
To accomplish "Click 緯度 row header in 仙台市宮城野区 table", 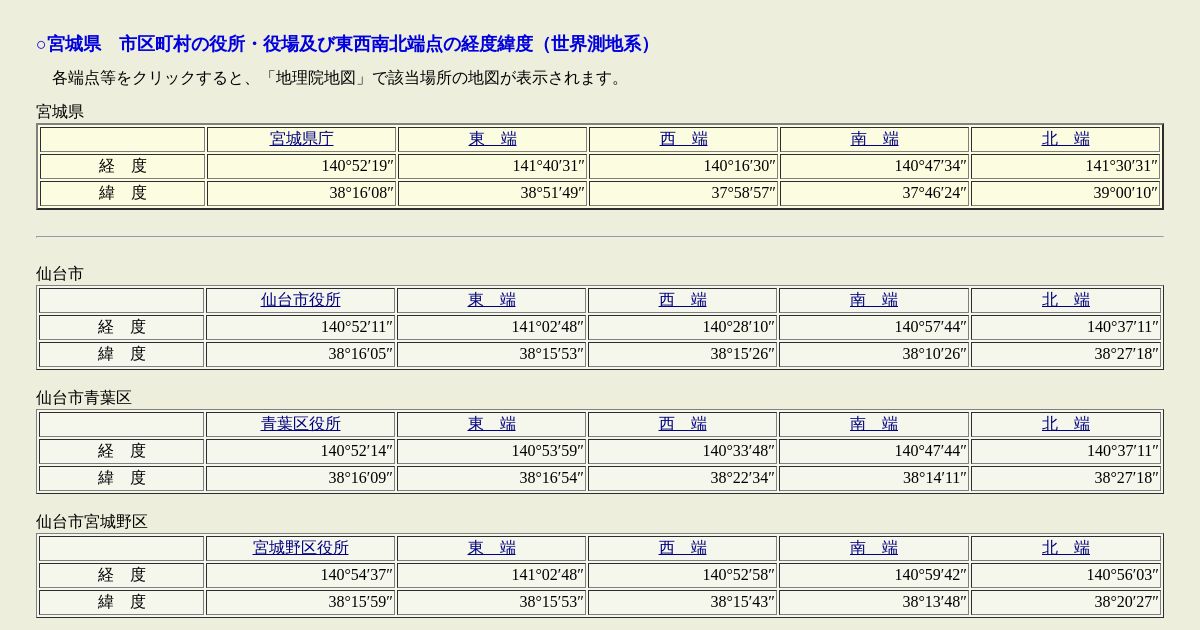I will click(x=122, y=602).
